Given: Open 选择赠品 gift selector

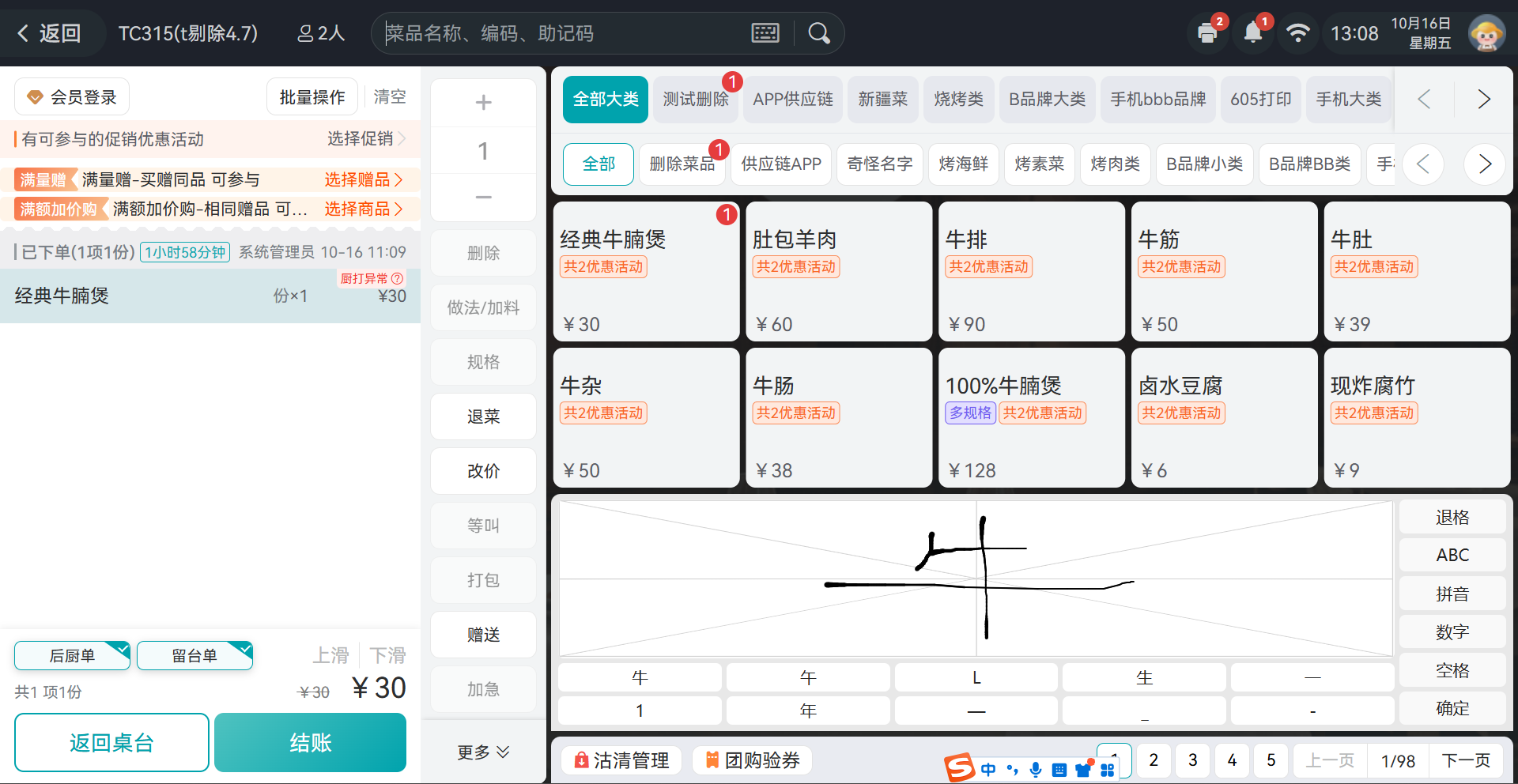Looking at the screenshot, I should point(364,179).
